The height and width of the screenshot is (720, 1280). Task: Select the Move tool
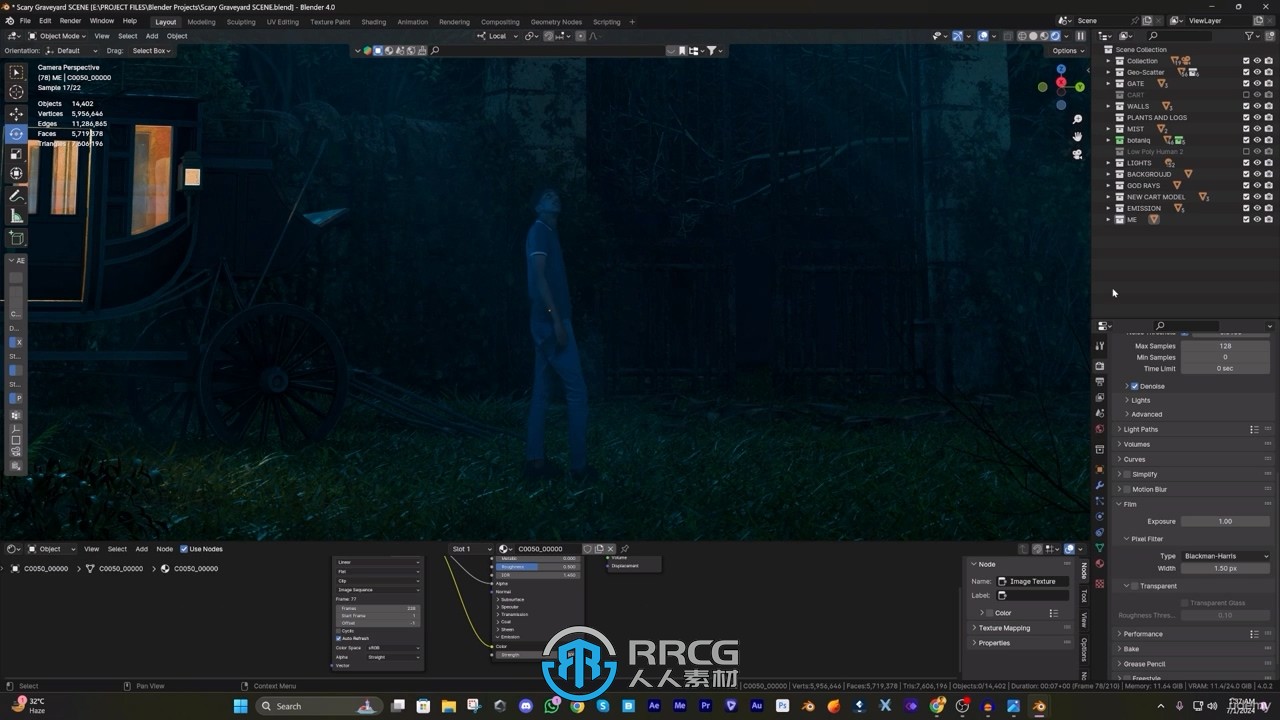point(16,114)
